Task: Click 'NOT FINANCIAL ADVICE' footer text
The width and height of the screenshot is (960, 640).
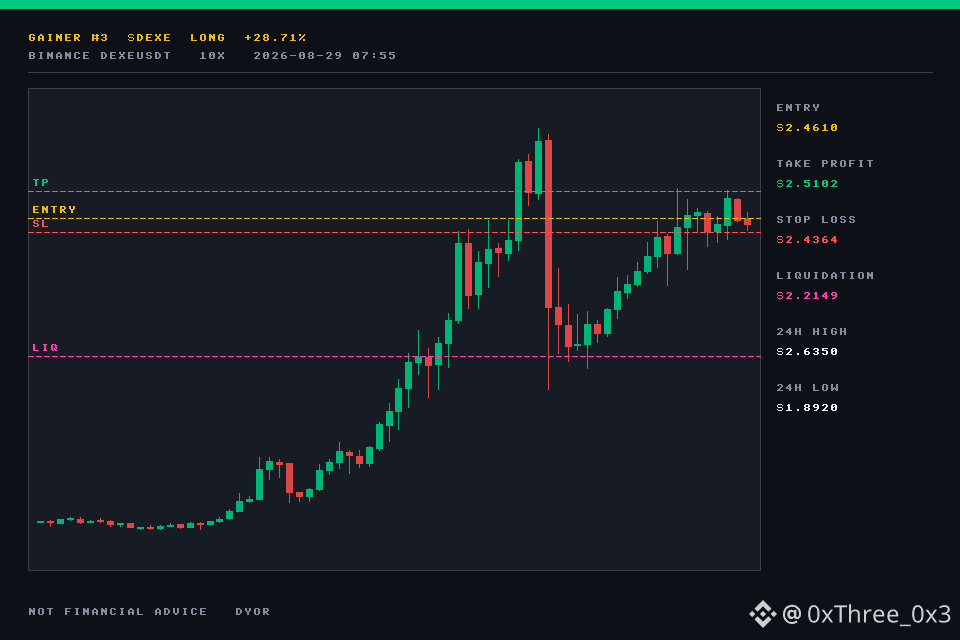Action: pyautogui.click(x=118, y=612)
